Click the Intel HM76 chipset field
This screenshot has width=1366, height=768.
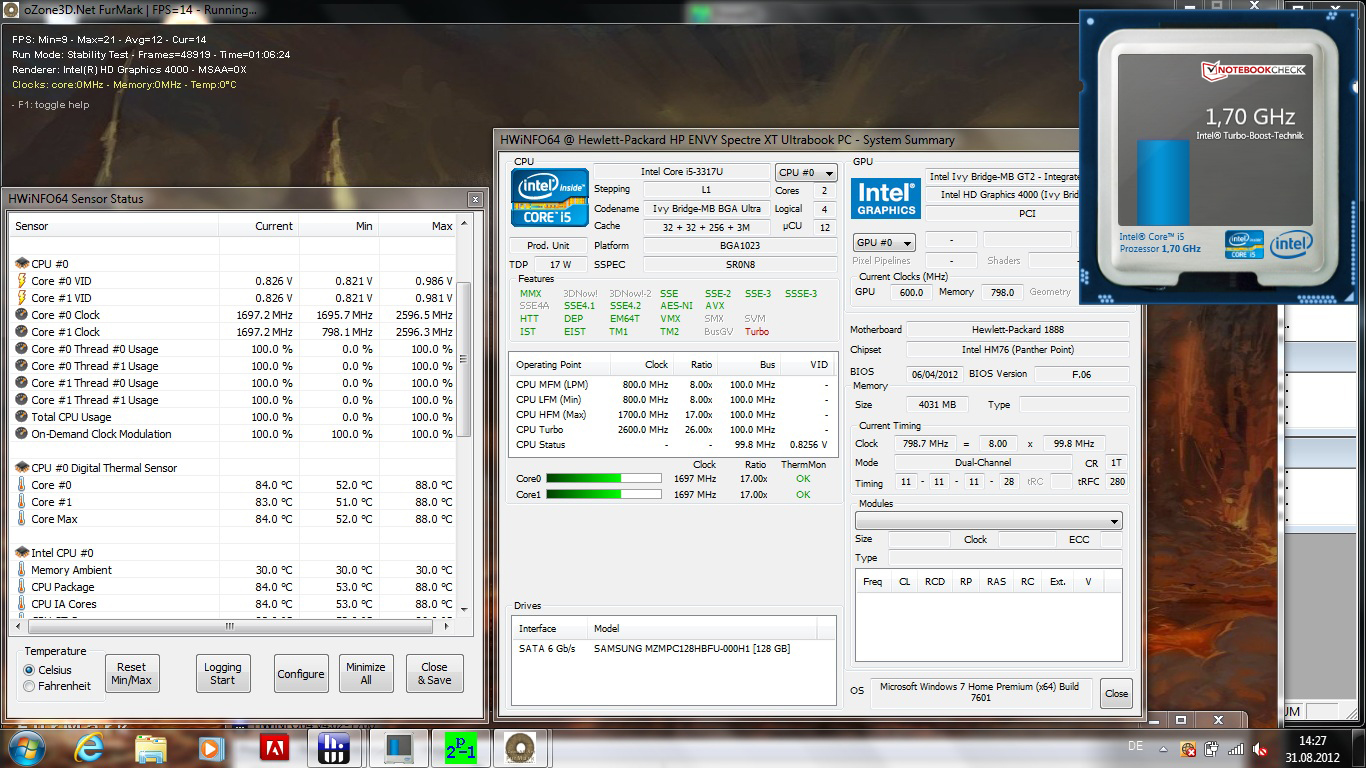pos(1017,350)
